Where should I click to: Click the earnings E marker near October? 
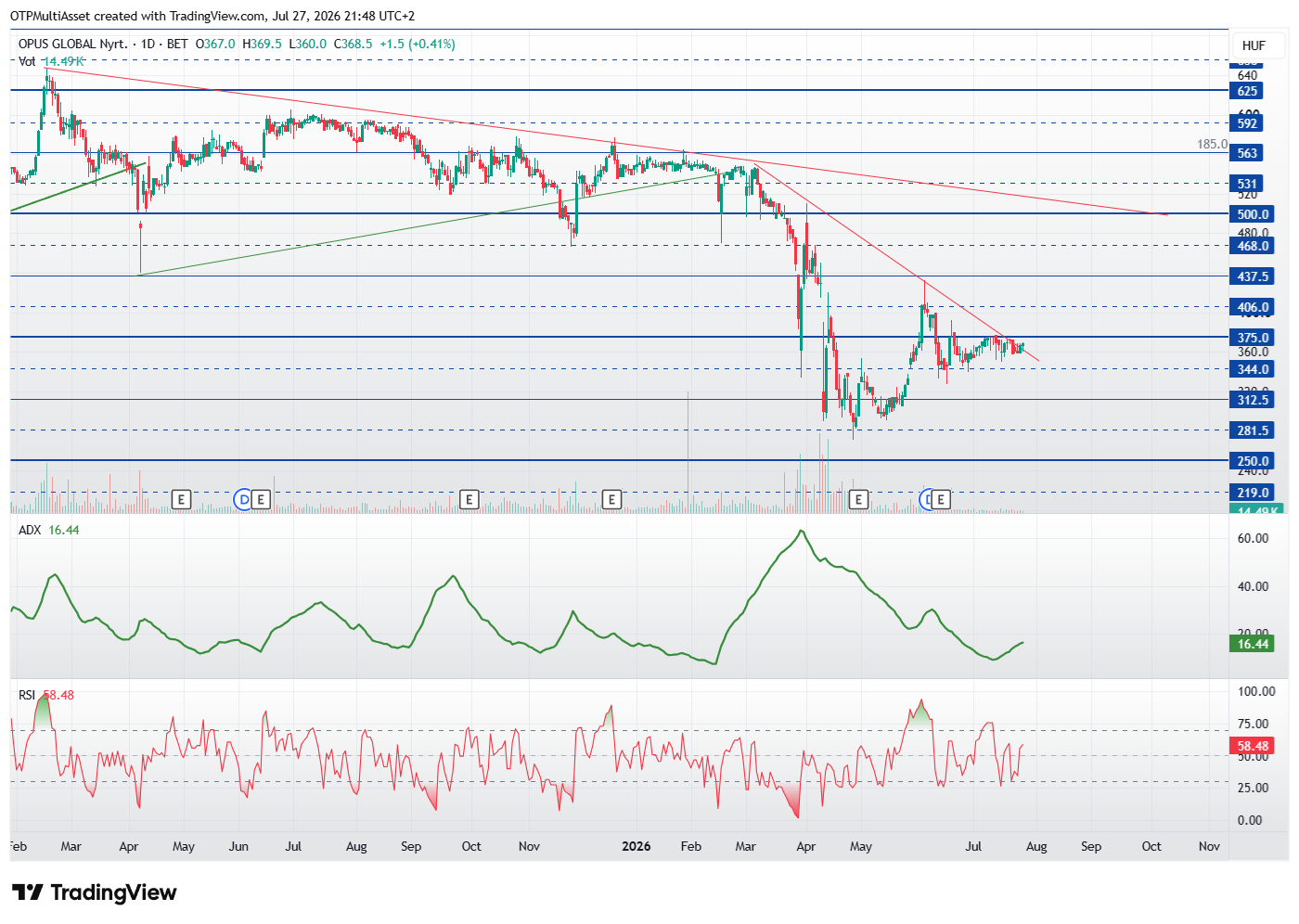[x=469, y=500]
